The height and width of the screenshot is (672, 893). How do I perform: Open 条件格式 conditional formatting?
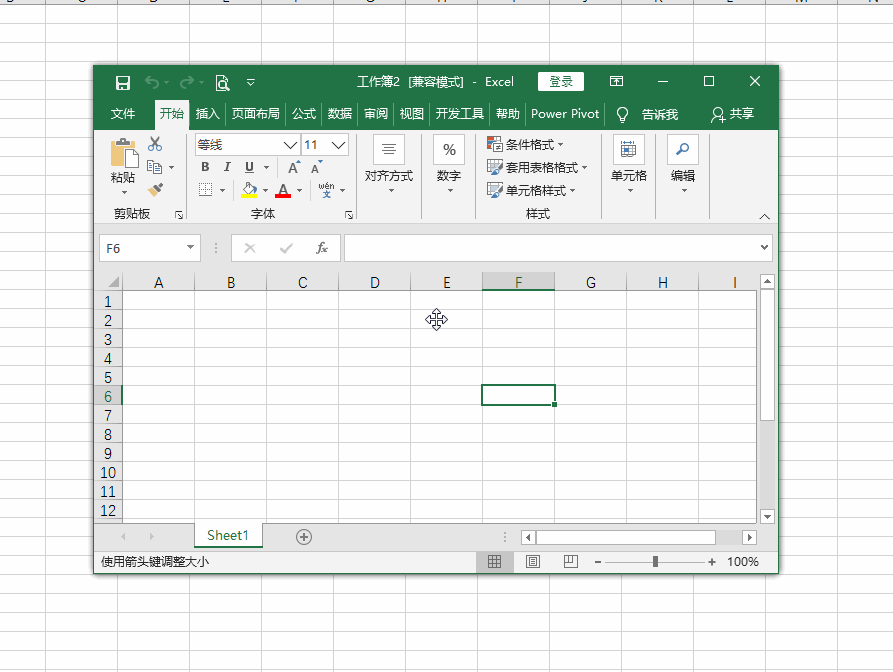point(525,144)
